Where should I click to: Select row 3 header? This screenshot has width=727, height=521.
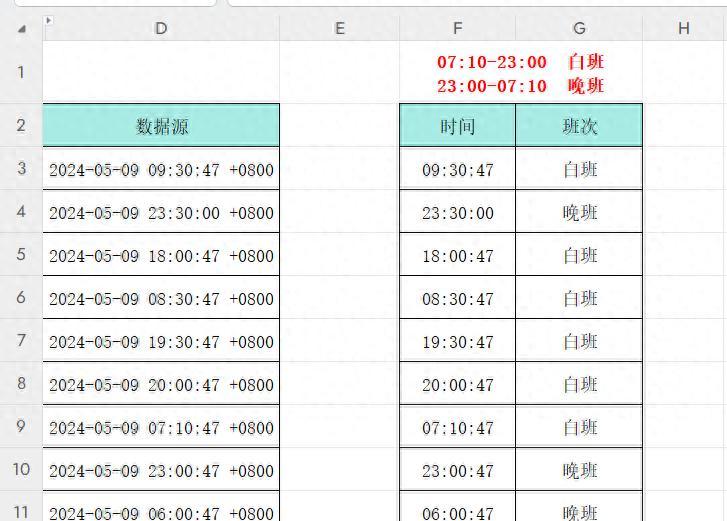21,168
